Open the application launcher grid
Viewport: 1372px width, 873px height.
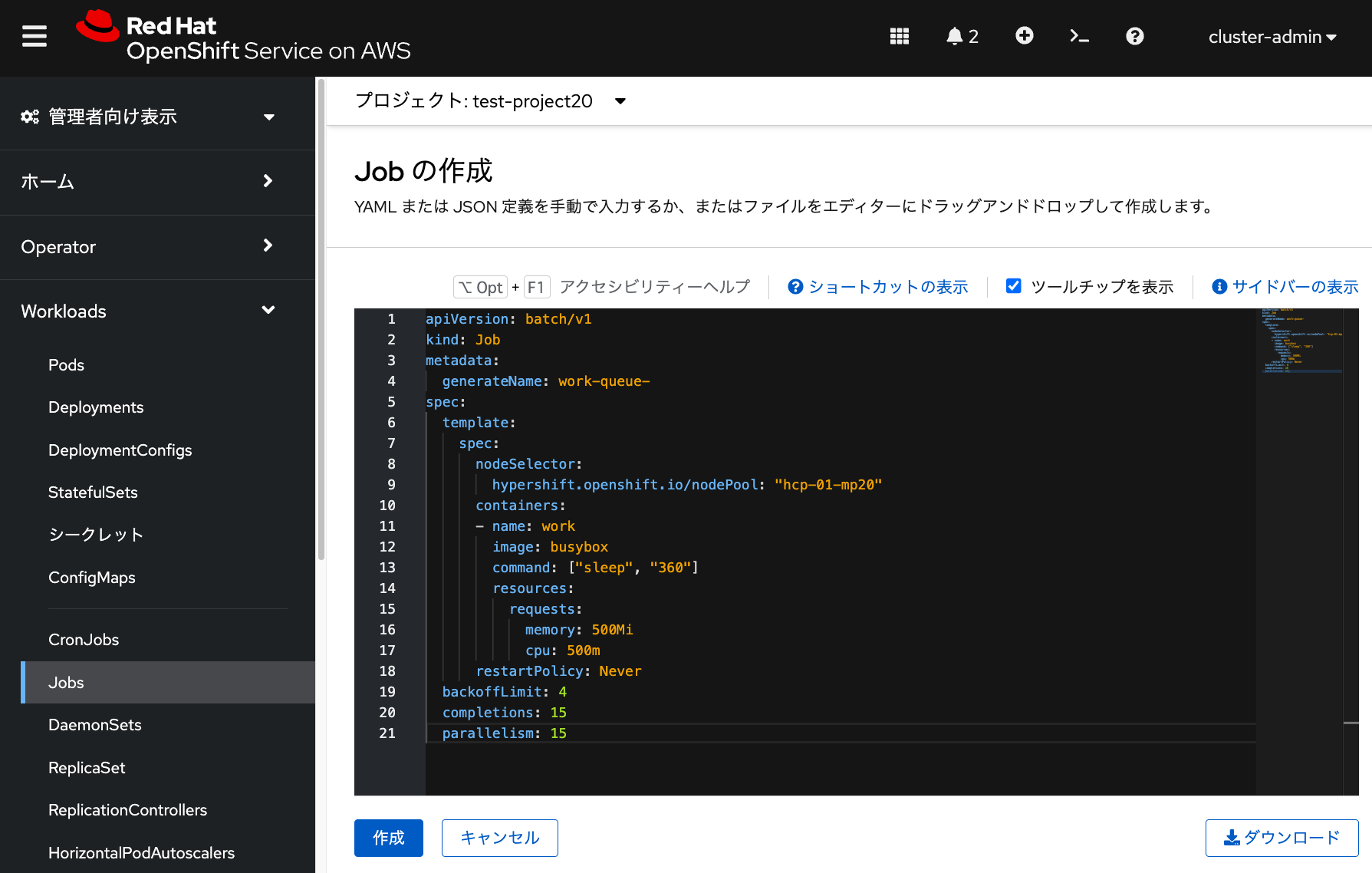pos(899,36)
